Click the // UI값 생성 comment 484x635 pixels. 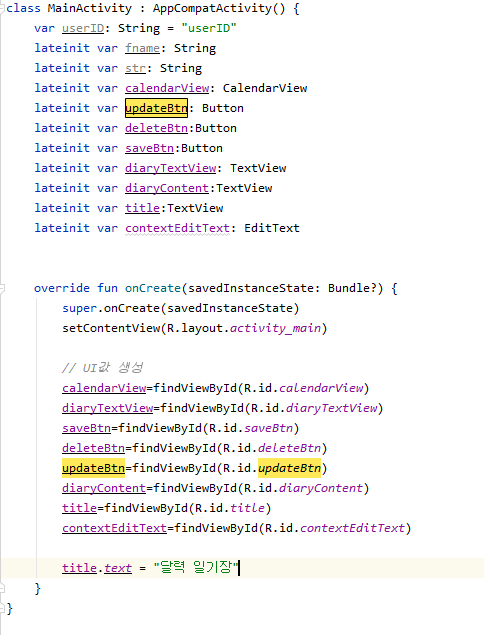pyautogui.click(x=102, y=368)
